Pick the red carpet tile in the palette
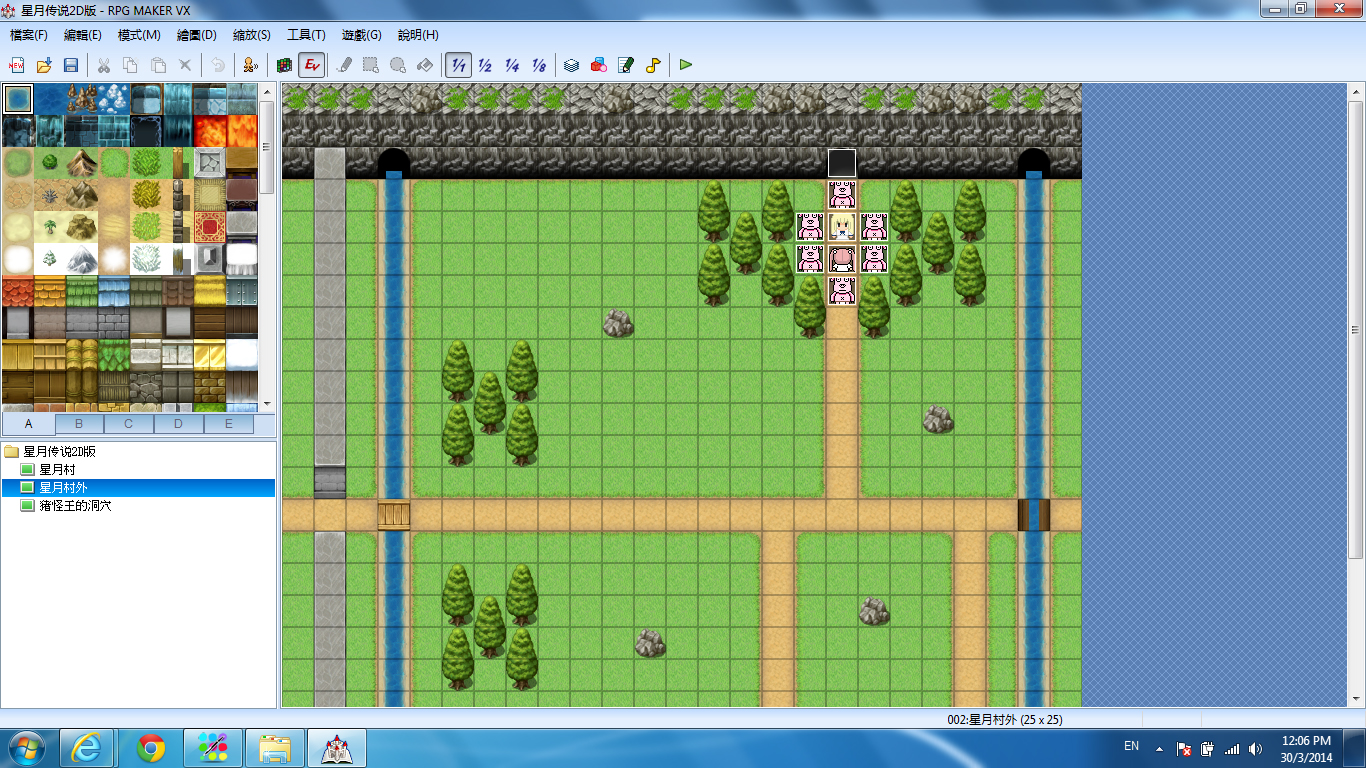The height and width of the screenshot is (768, 1366). pos(210,227)
